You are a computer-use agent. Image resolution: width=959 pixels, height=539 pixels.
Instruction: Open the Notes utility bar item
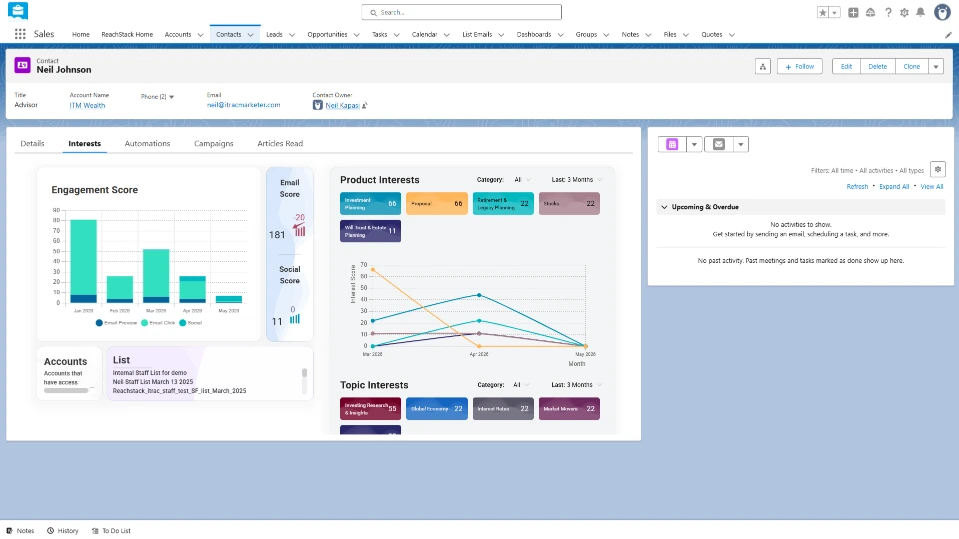click(20, 530)
